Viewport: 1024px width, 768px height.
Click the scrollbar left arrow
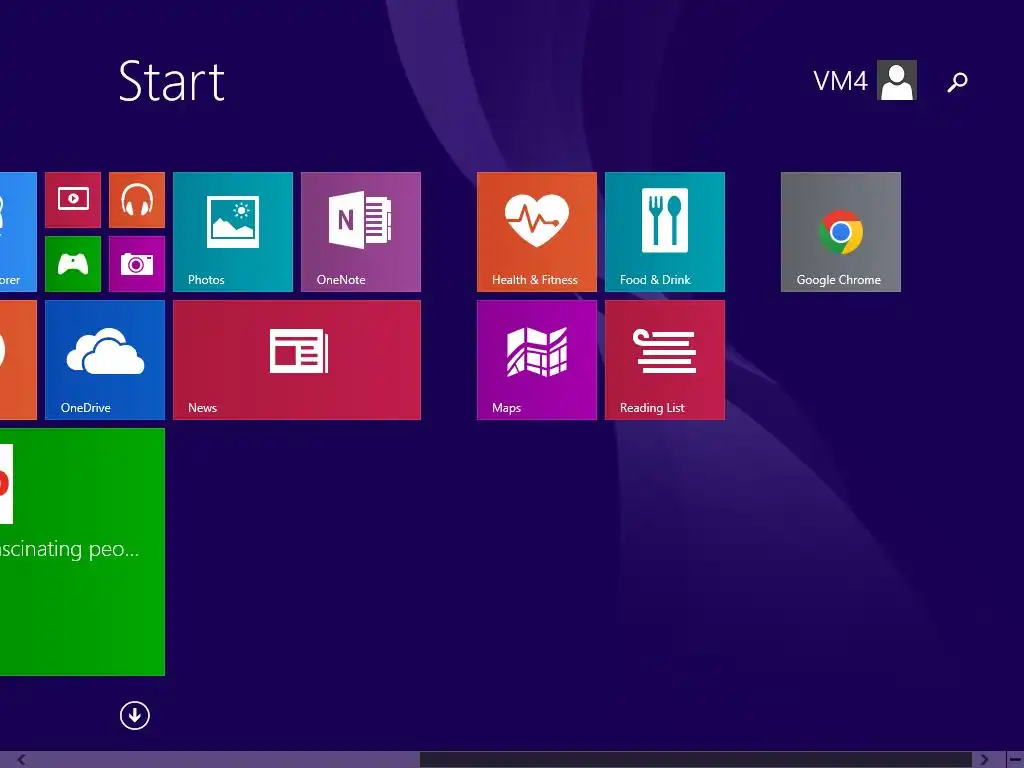[x=21, y=760]
